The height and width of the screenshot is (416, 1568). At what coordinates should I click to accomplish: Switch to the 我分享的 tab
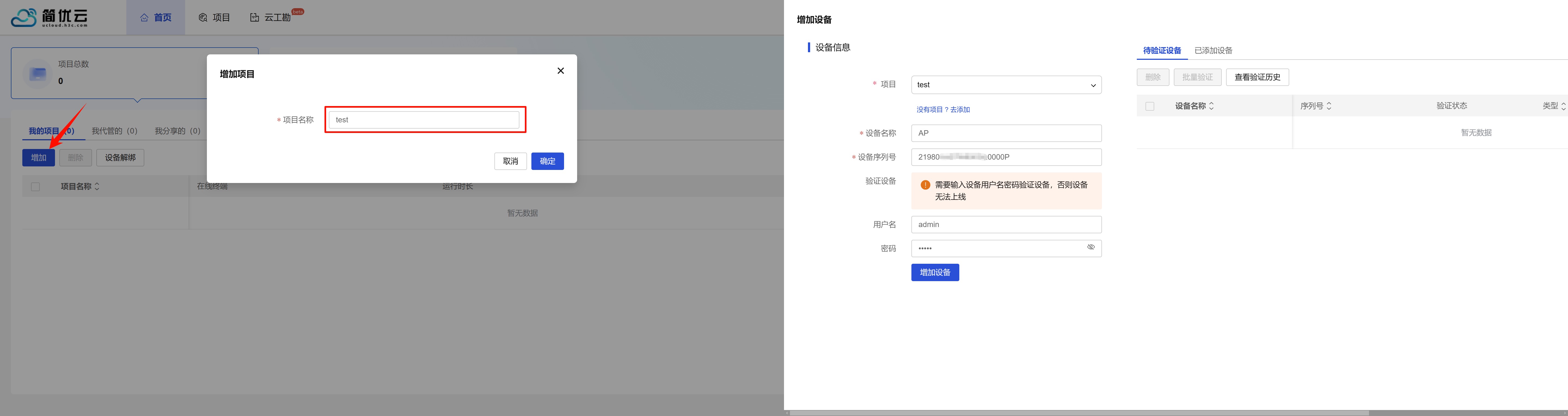(x=178, y=131)
